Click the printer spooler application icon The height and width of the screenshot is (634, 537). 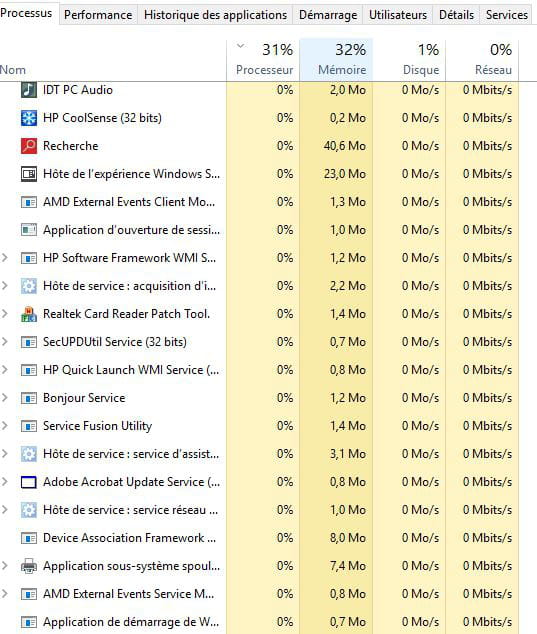[29, 566]
